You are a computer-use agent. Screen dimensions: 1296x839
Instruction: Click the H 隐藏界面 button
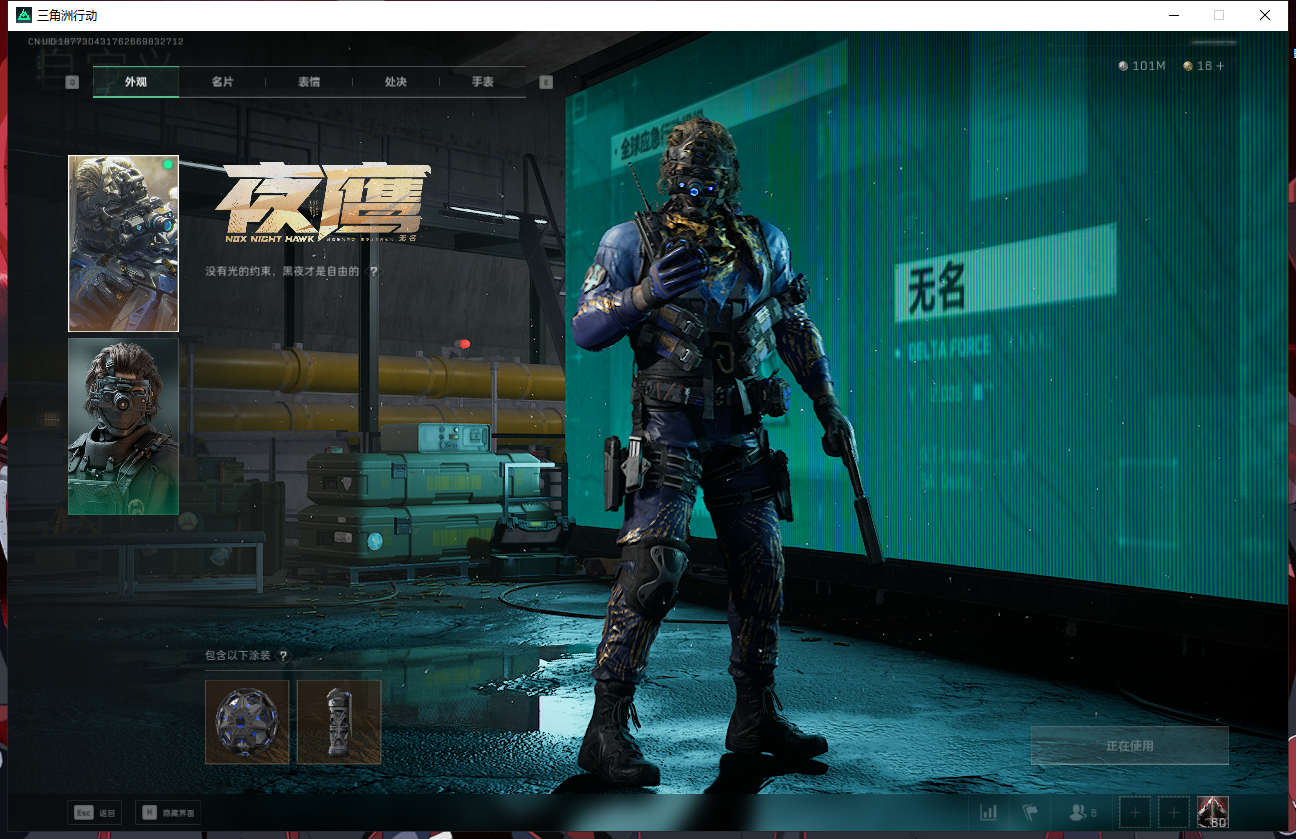(x=168, y=813)
